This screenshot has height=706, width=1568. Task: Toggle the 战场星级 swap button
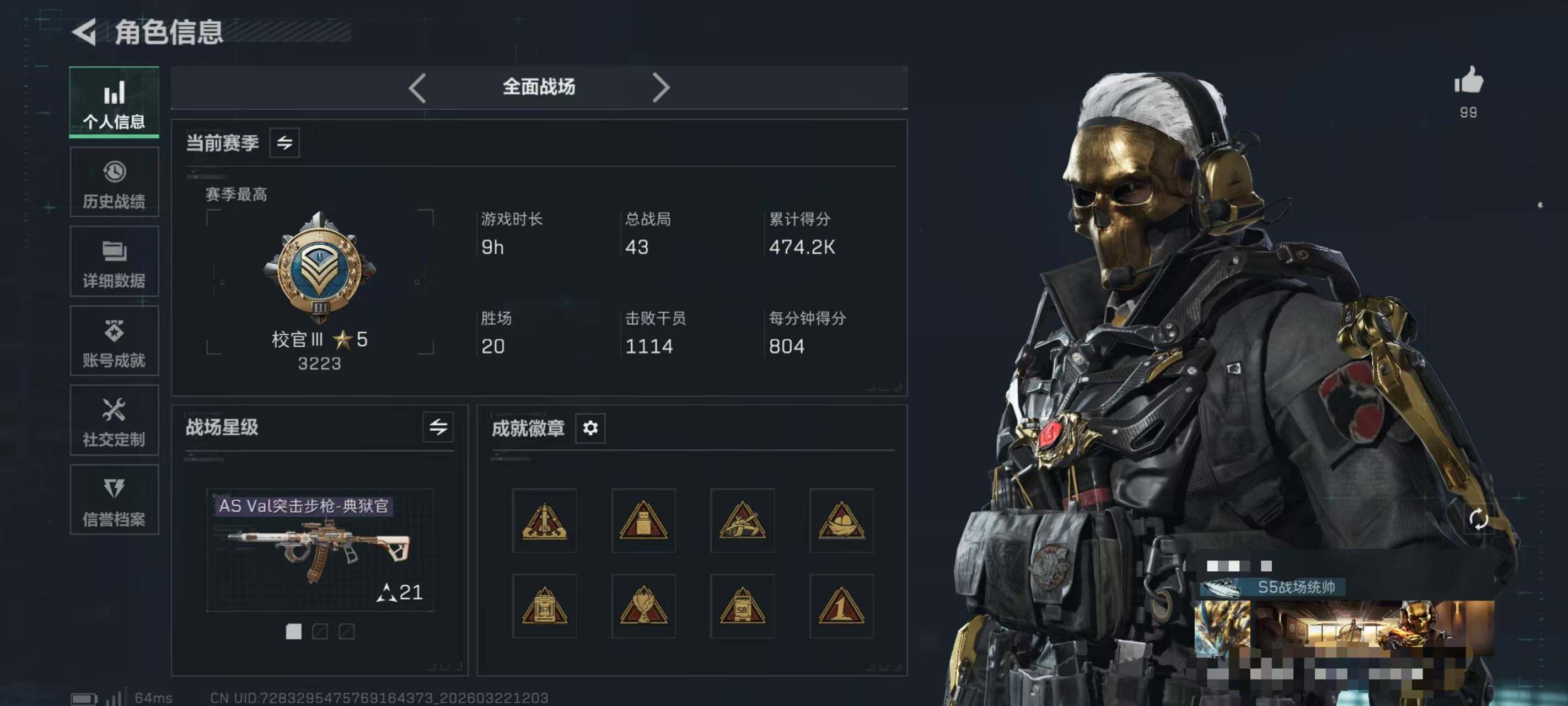pos(438,427)
